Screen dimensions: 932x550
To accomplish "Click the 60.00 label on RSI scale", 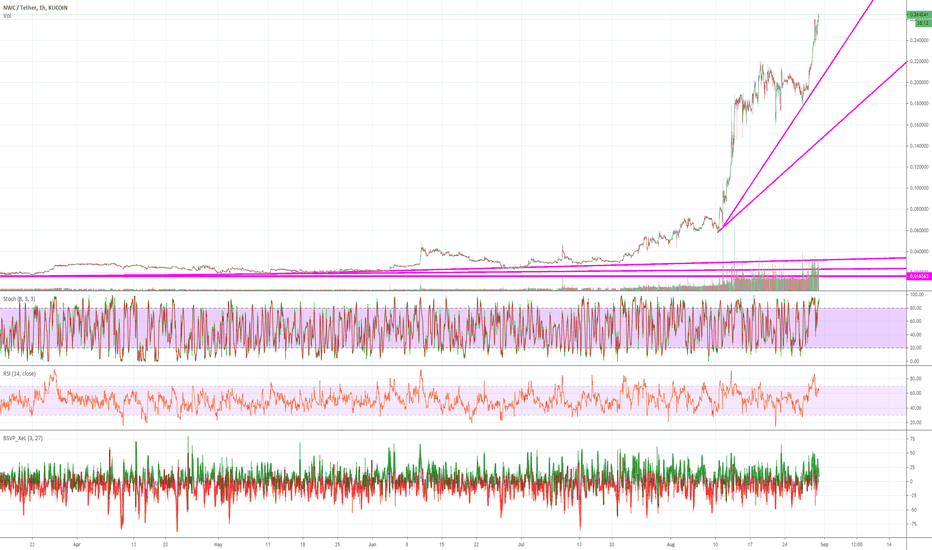I will [916, 394].
